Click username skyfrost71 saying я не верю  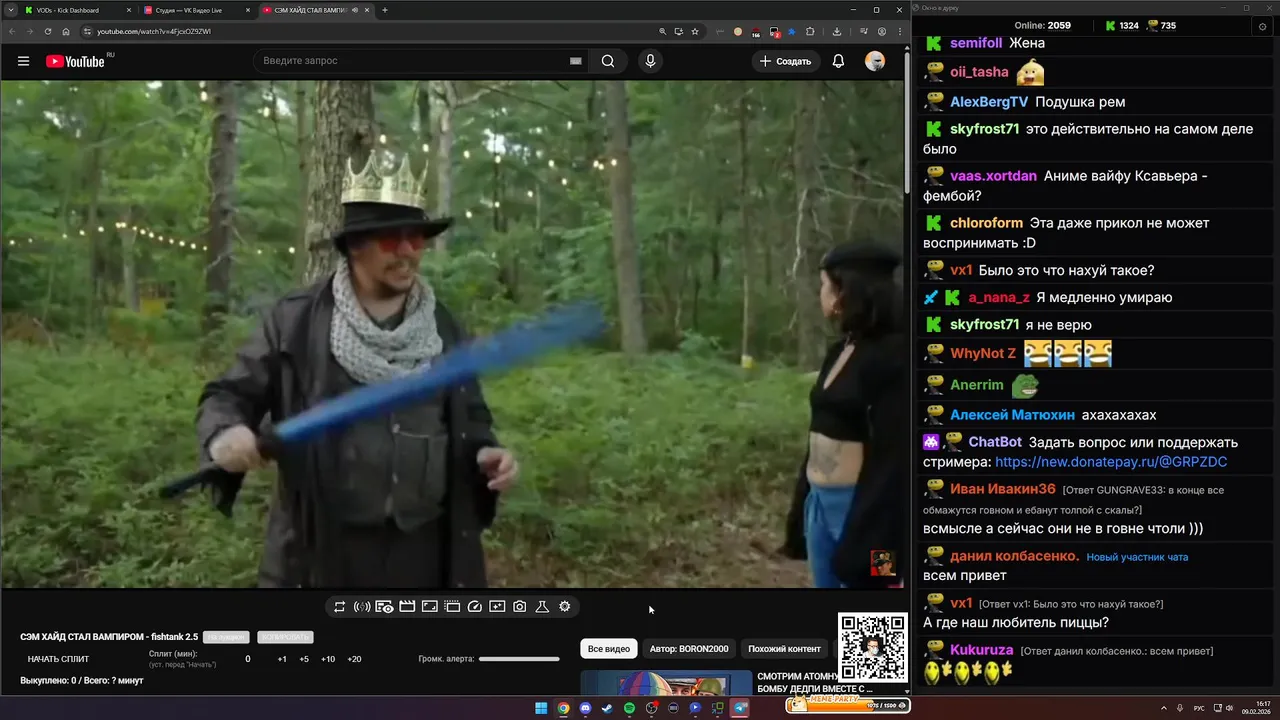coord(985,325)
